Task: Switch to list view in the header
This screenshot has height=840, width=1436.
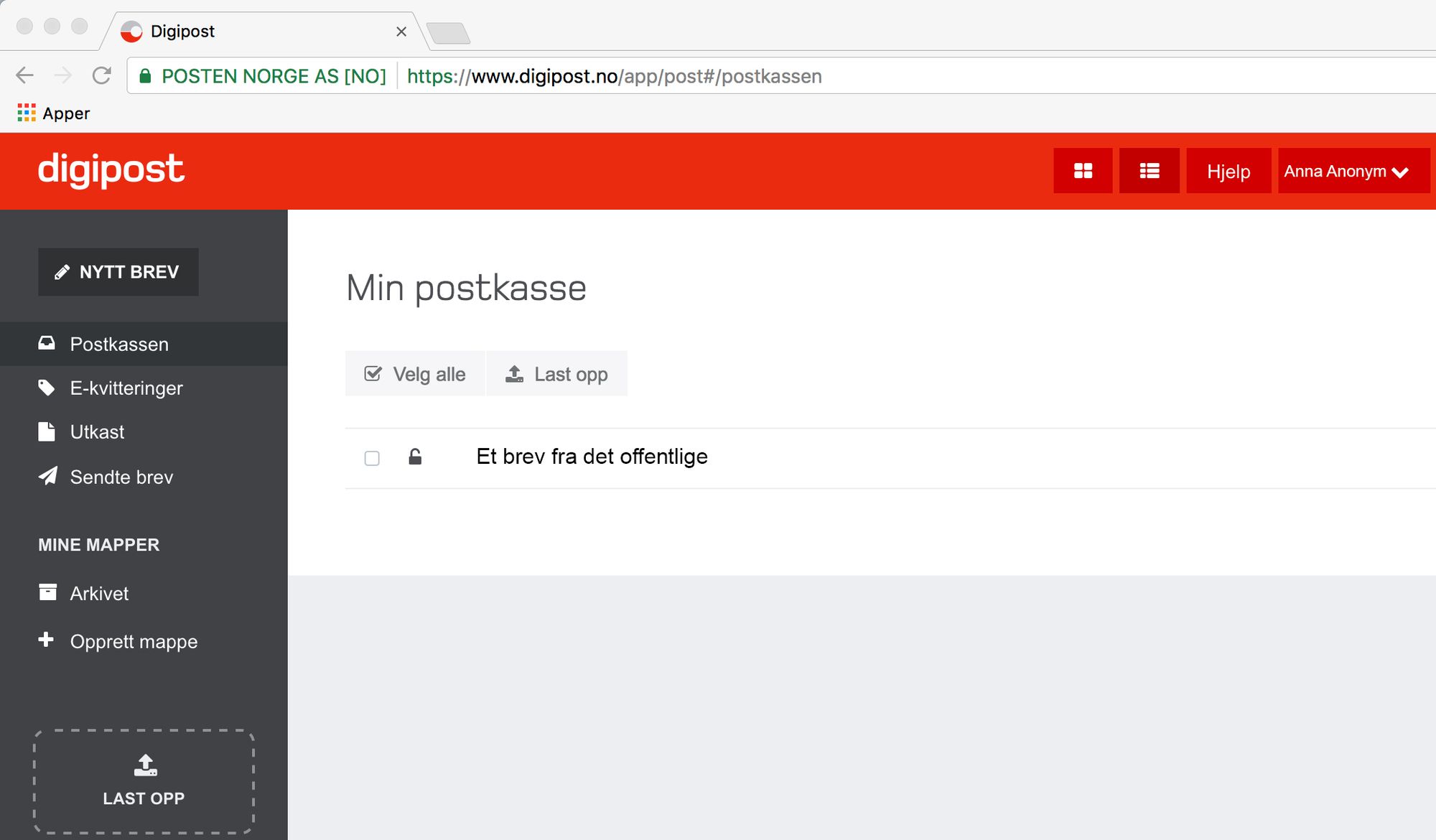Action: pyautogui.click(x=1149, y=171)
